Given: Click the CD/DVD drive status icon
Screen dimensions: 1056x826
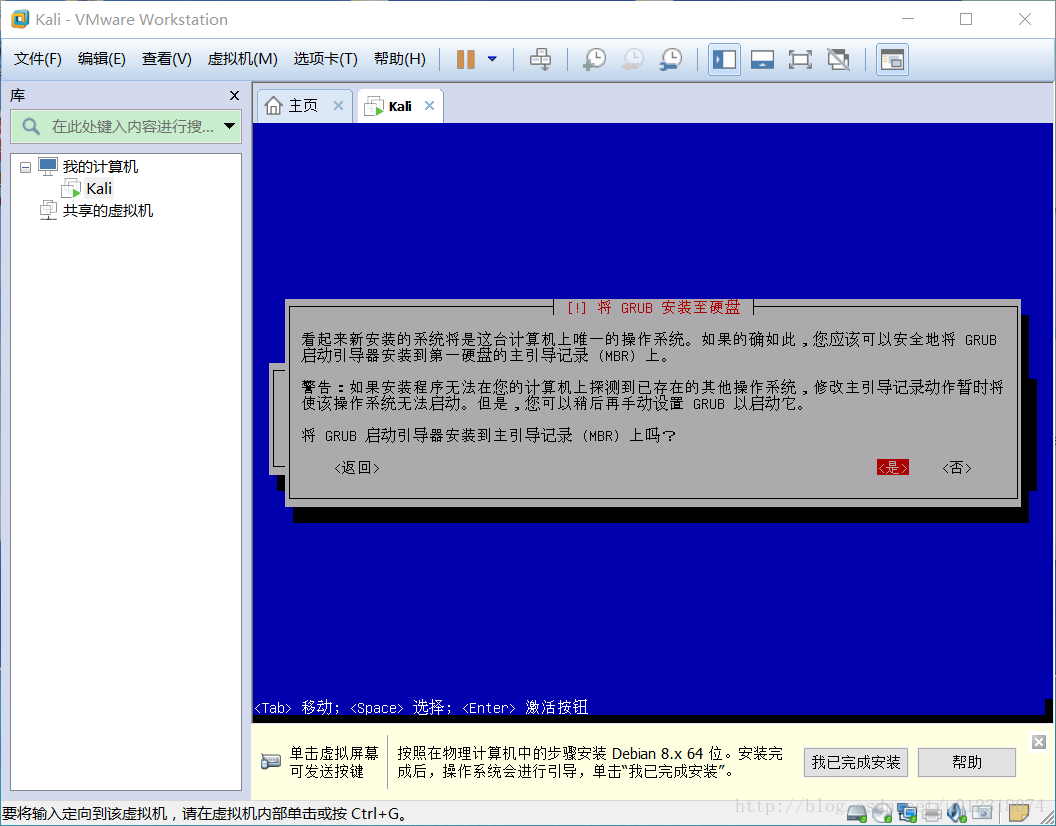Looking at the screenshot, I should click(x=882, y=814).
